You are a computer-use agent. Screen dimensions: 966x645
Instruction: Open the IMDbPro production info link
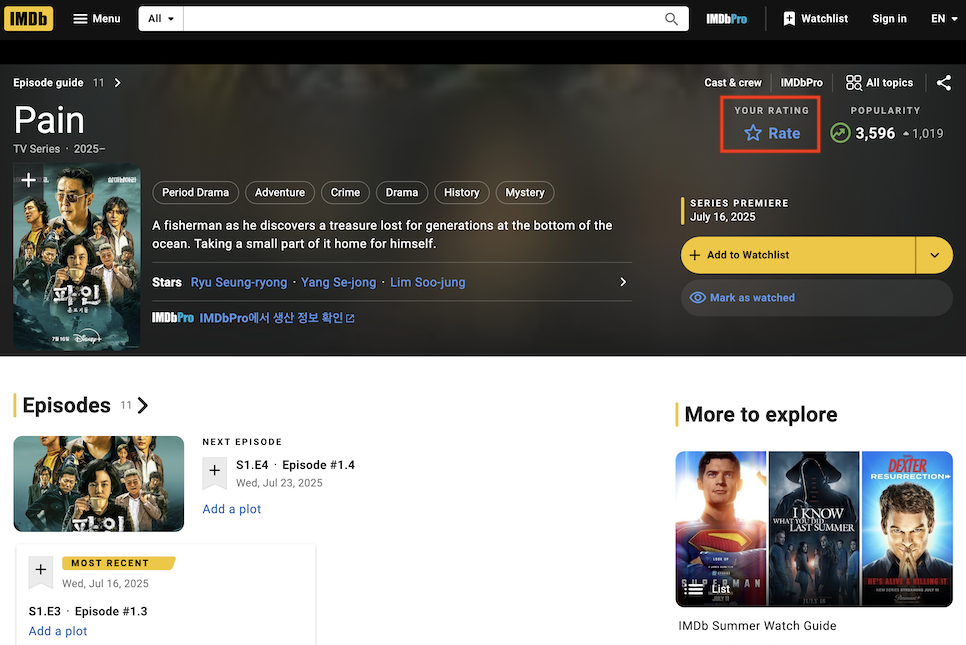pyautogui.click(x=277, y=318)
